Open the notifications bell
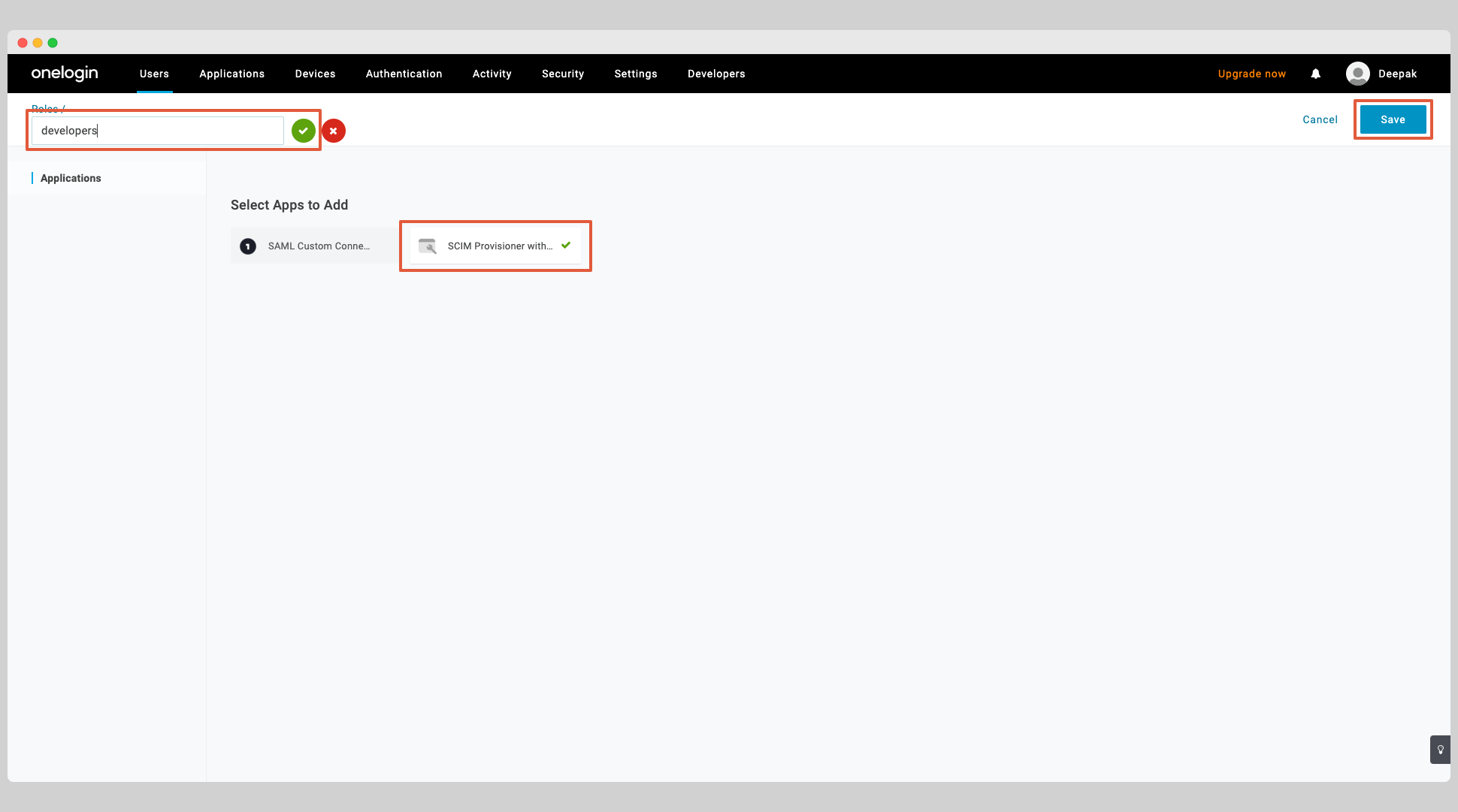The image size is (1458, 812). coord(1315,73)
